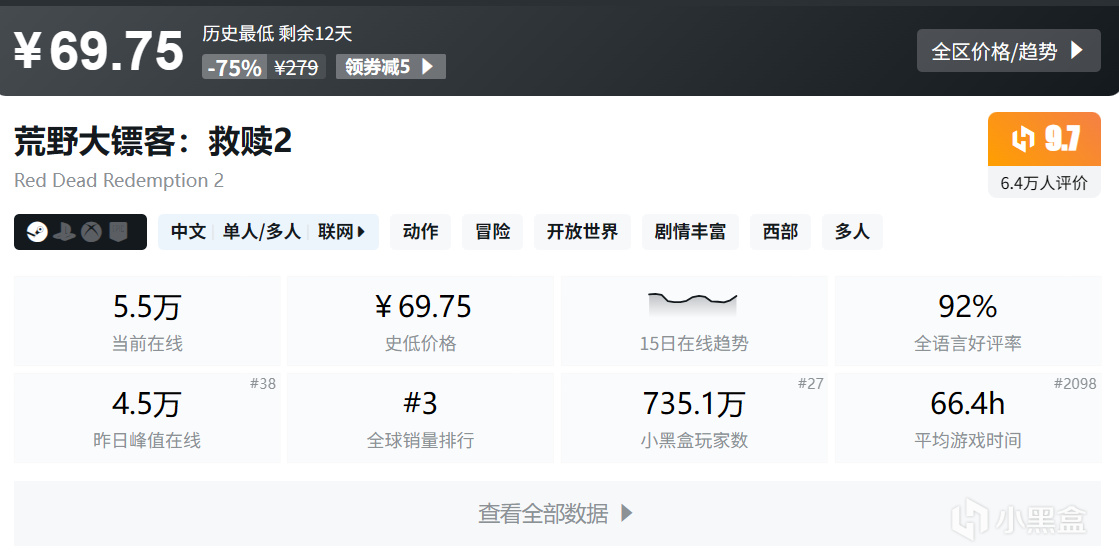Click the #27 rank label

tap(810, 384)
